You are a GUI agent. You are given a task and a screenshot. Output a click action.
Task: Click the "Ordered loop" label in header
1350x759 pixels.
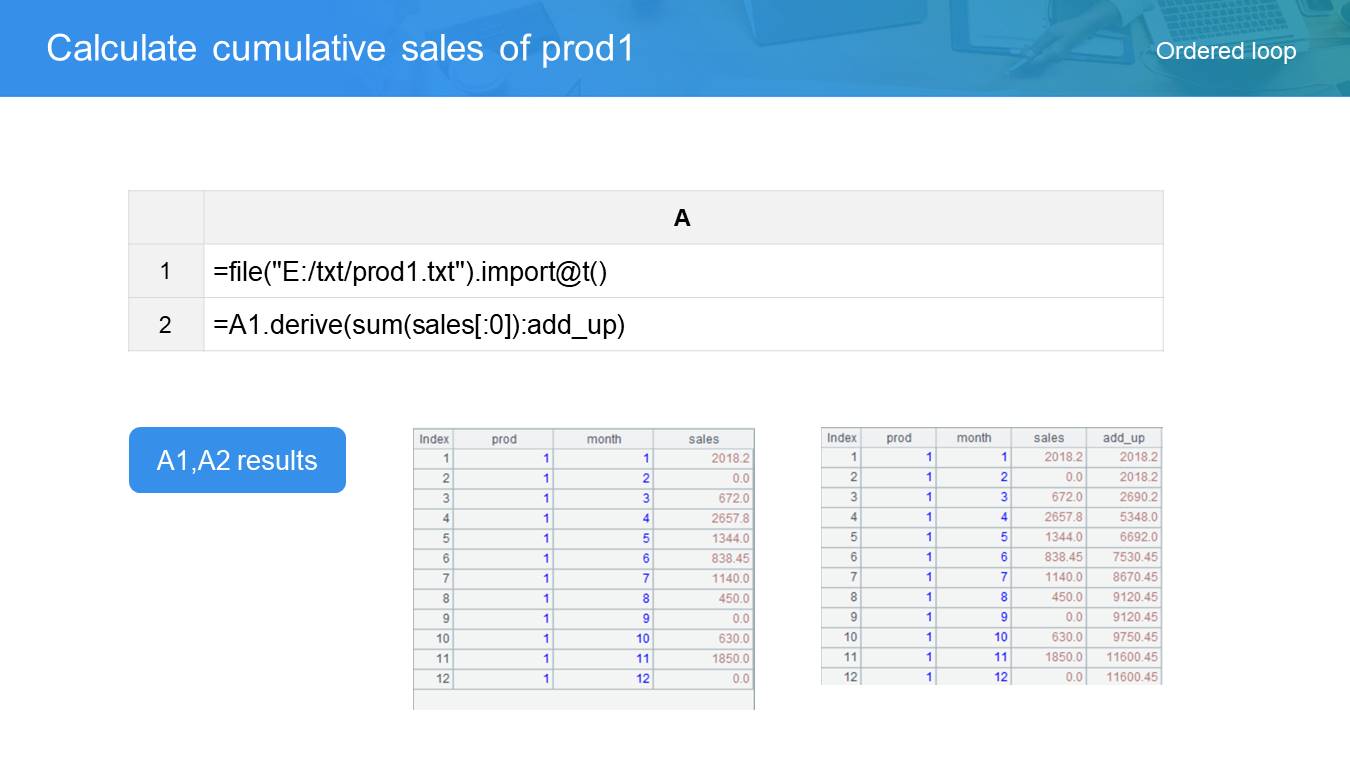[x=1225, y=51]
